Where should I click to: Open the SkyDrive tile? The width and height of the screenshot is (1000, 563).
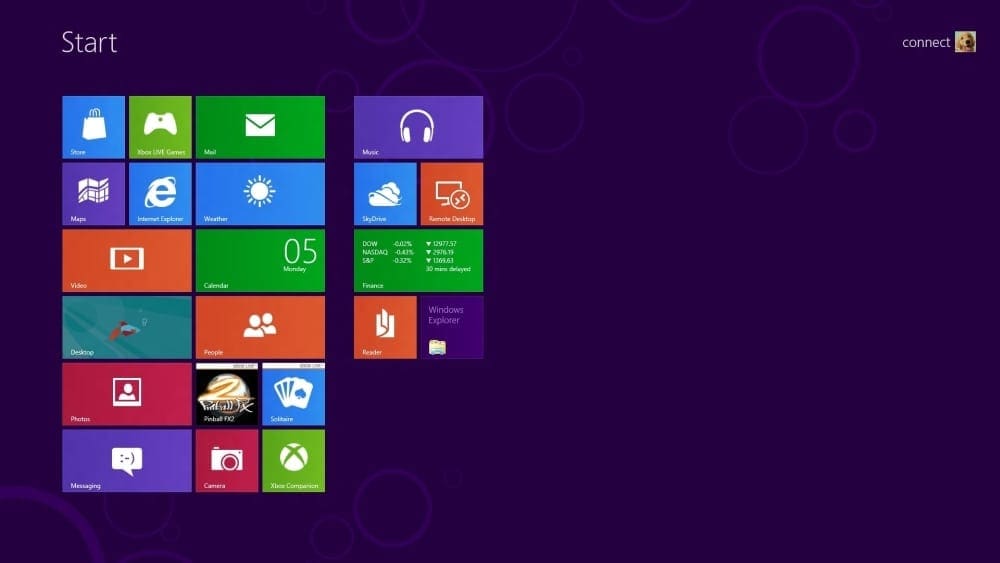pyautogui.click(x=385, y=194)
